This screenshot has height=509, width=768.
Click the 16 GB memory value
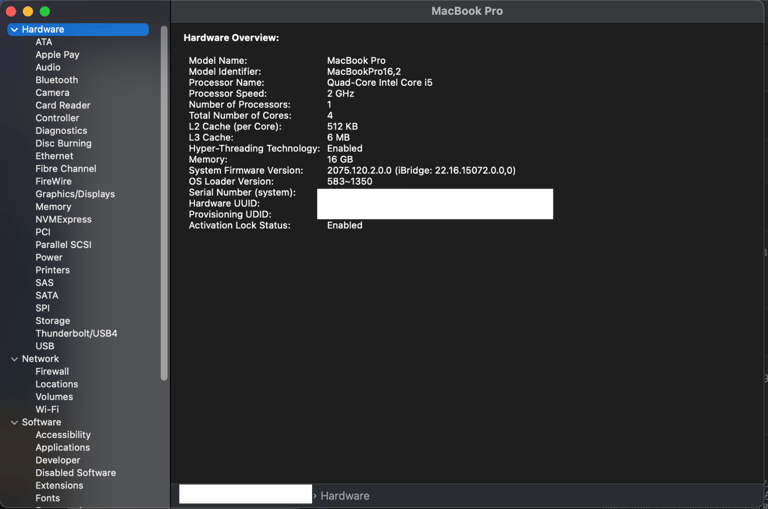[x=340, y=159]
